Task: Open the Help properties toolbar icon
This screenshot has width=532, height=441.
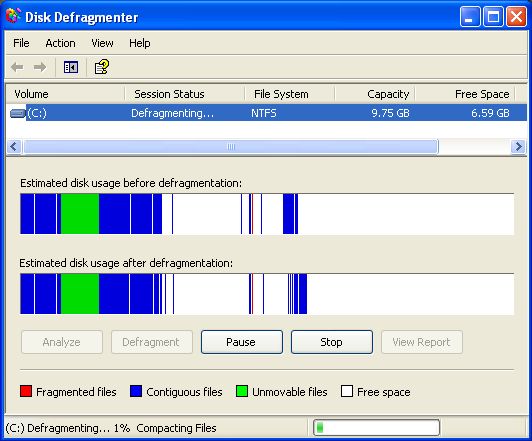Action: [x=102, y=67]
